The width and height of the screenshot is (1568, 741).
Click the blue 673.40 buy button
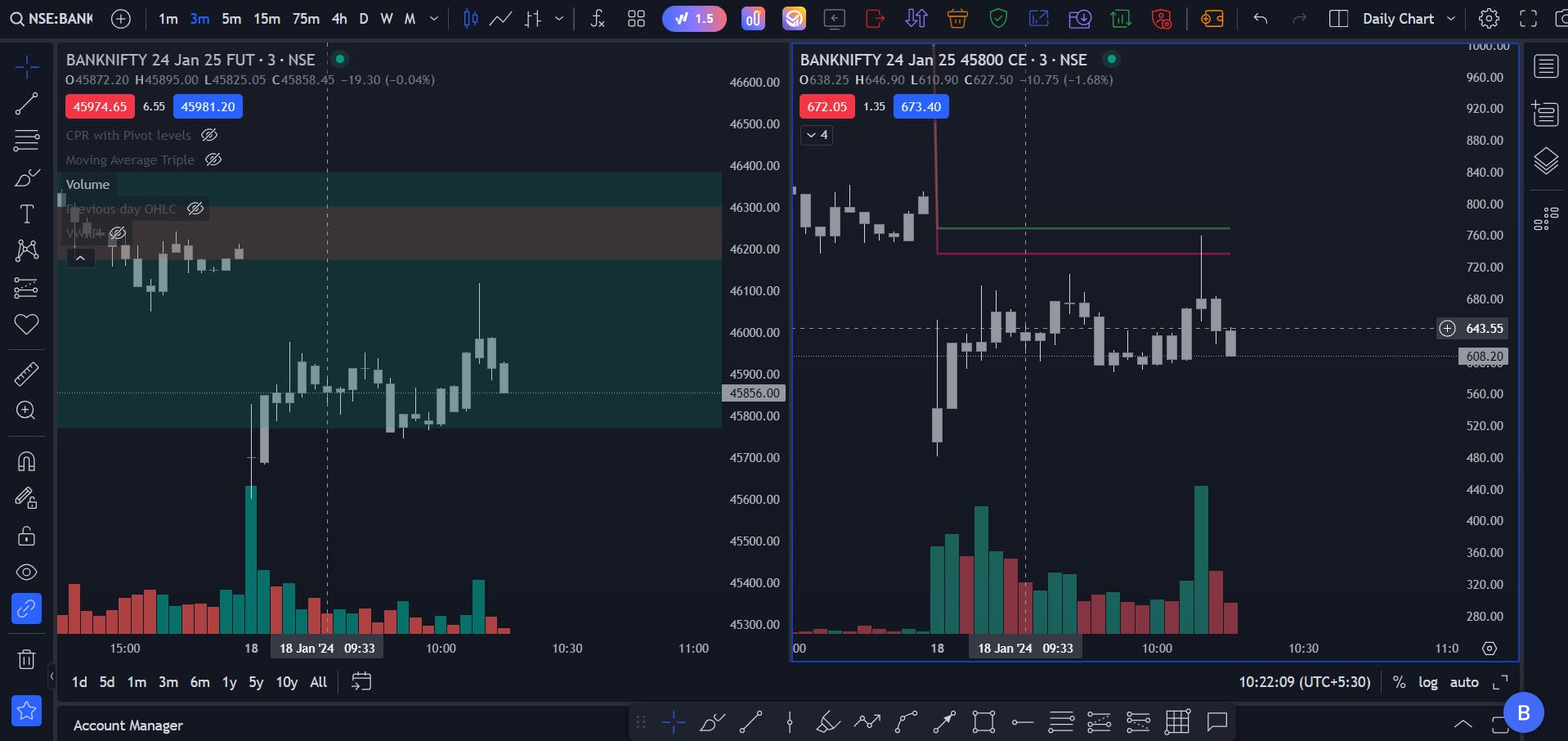click(x=921, y=106)
